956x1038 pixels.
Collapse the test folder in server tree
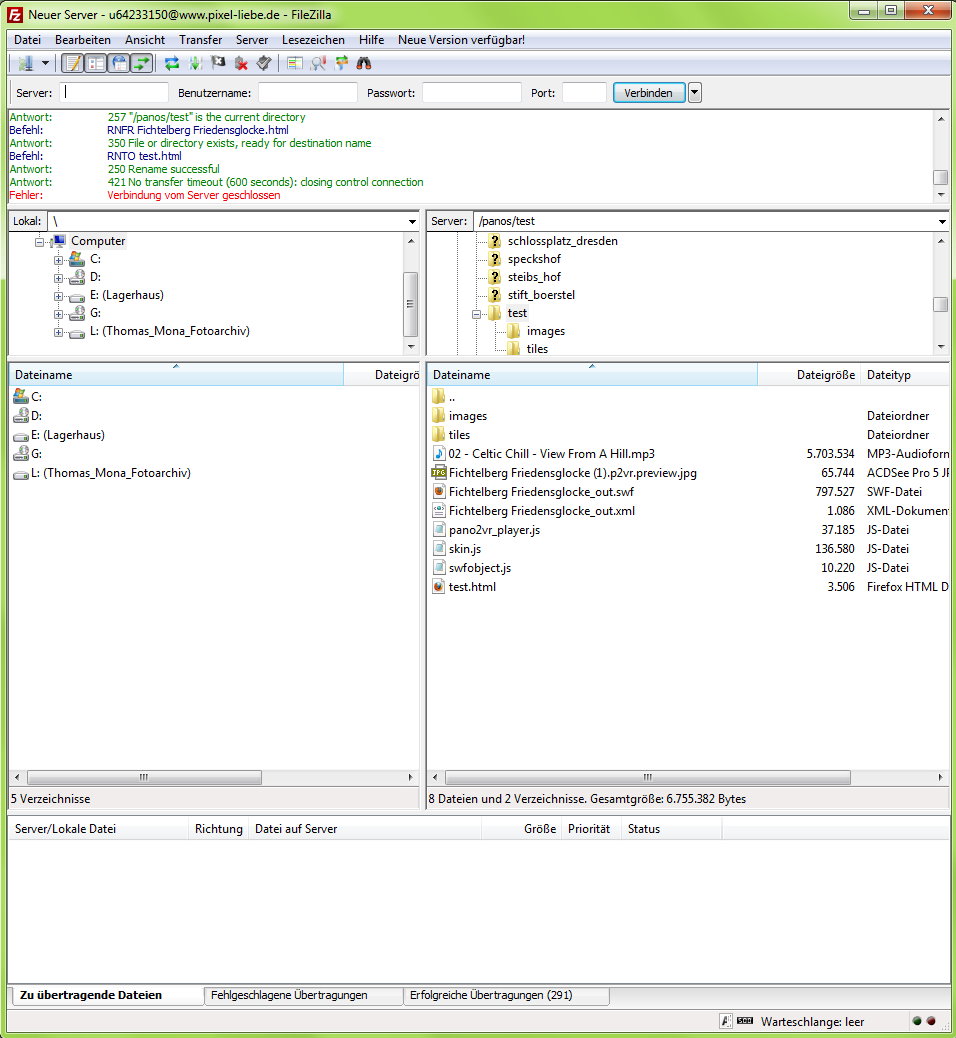pos(477,314)
